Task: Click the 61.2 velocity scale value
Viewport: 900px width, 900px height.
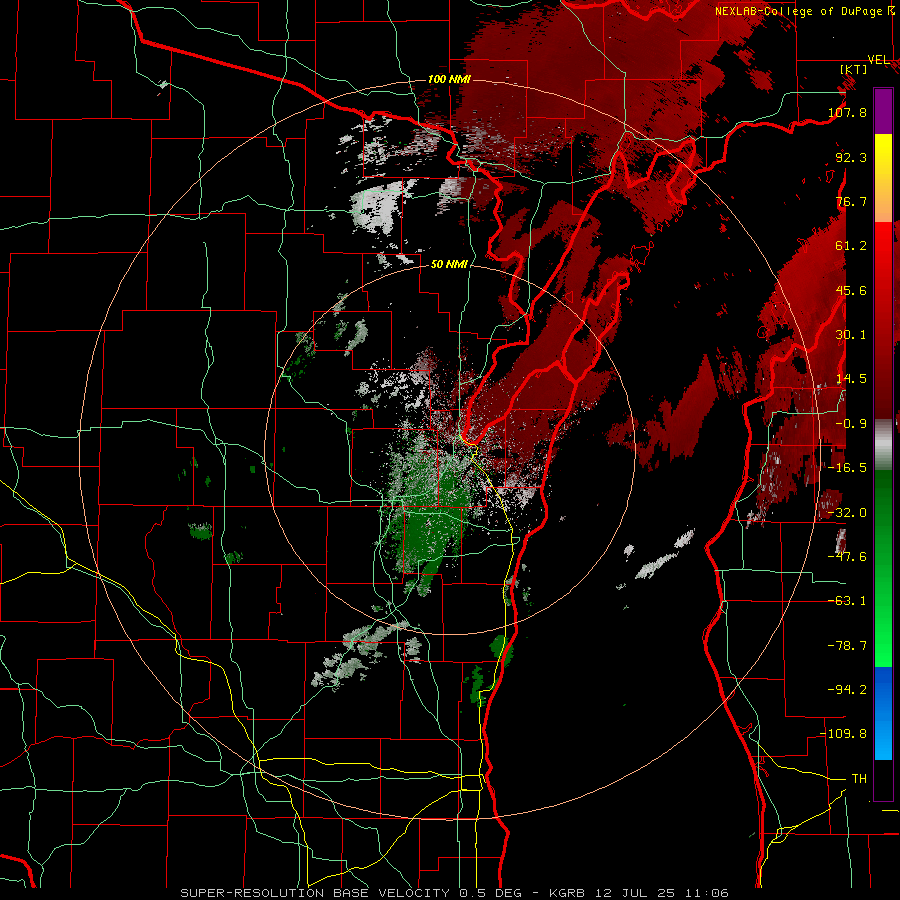Action: [851, 246]
